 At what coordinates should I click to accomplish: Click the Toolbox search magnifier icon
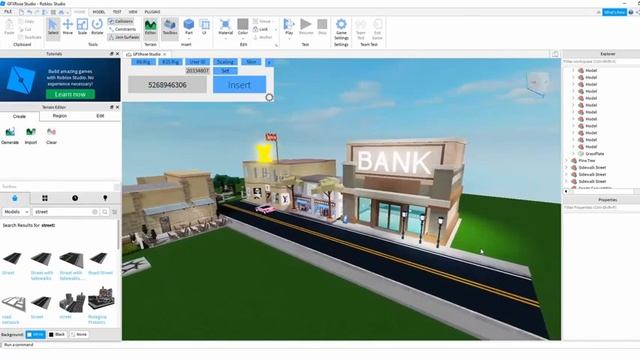click(105, 212)
